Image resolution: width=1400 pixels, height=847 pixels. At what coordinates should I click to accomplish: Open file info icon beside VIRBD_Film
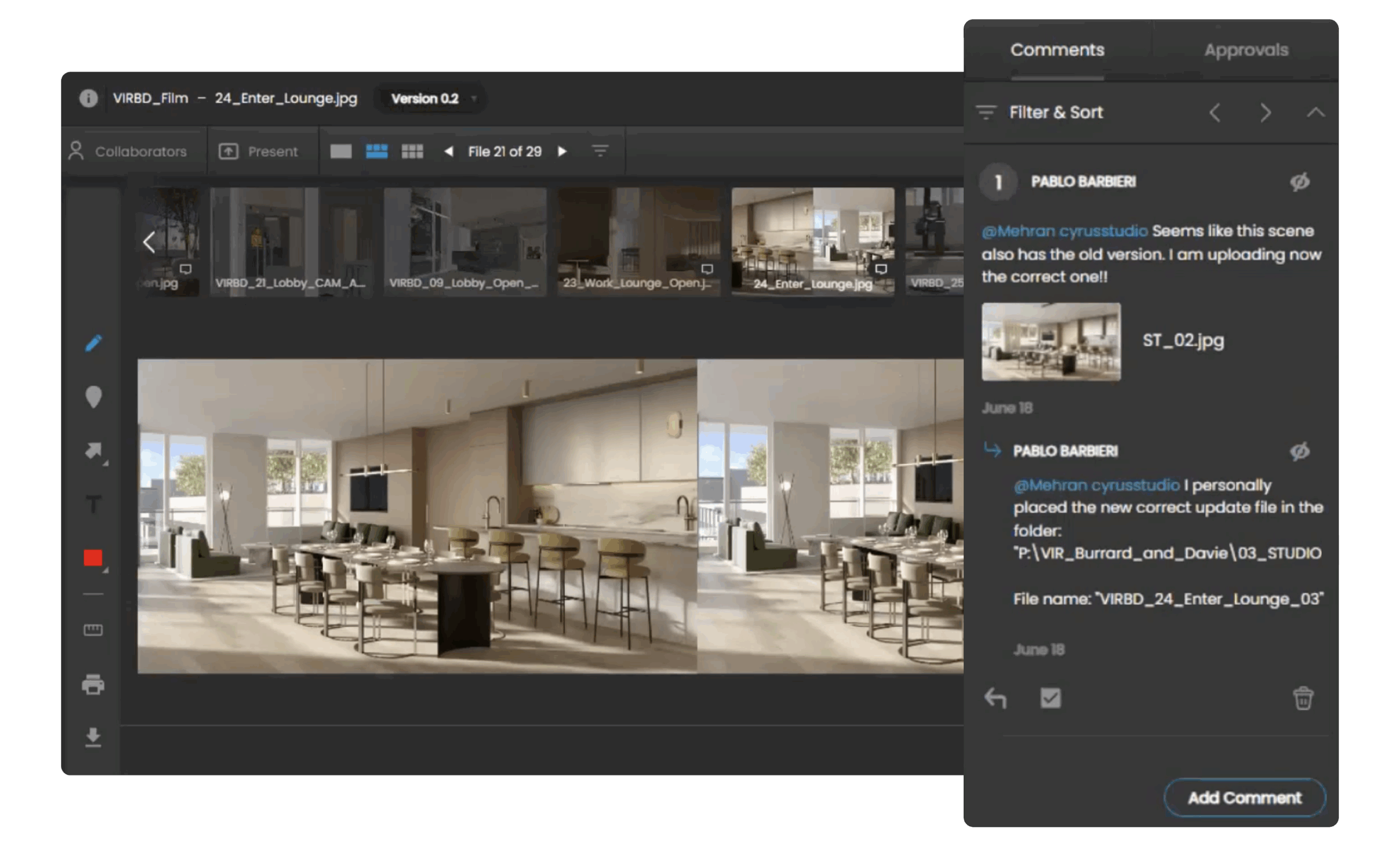88,98
